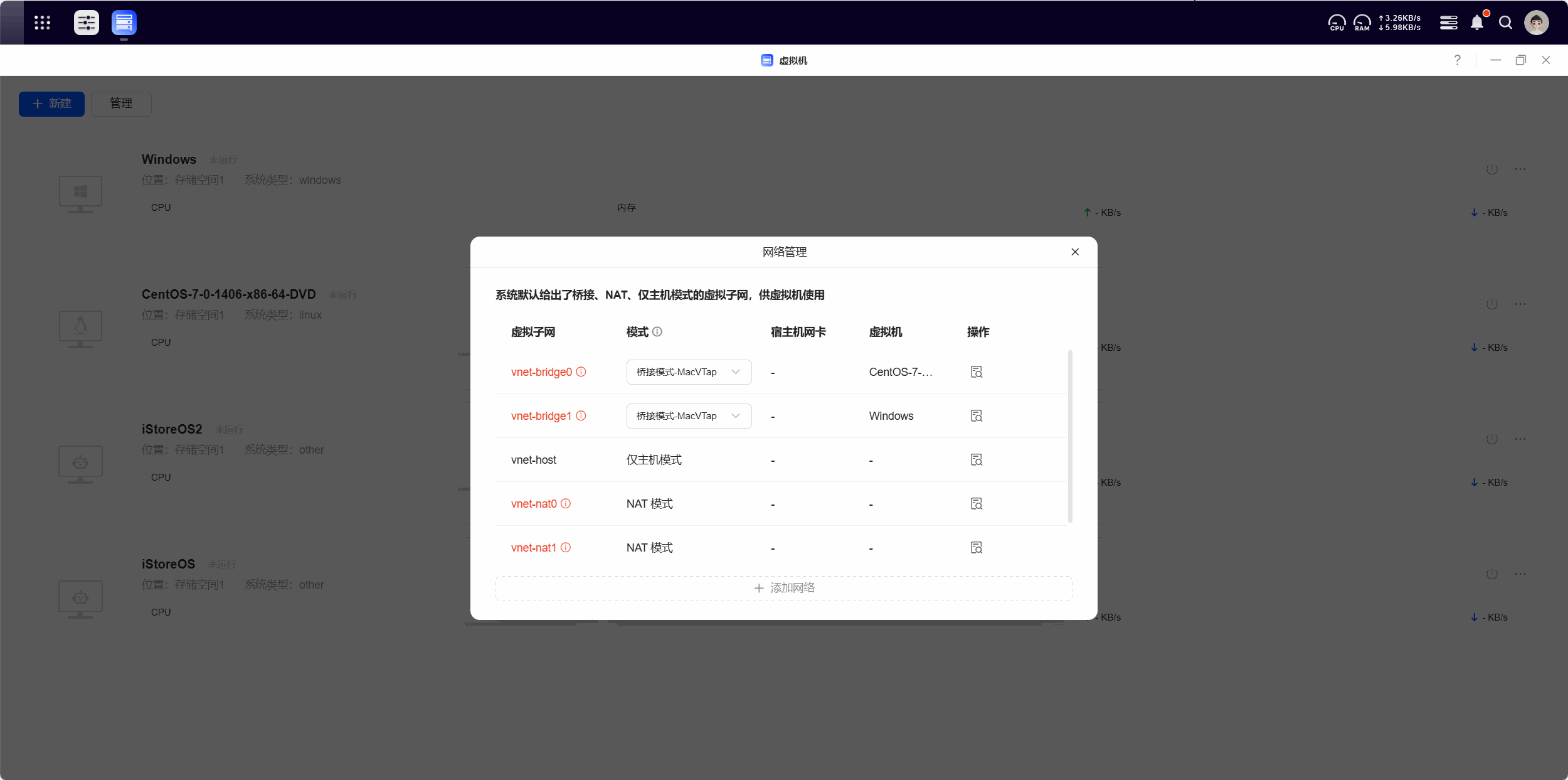
Task: Click help question mark in window title
Action: (1457, 60)
